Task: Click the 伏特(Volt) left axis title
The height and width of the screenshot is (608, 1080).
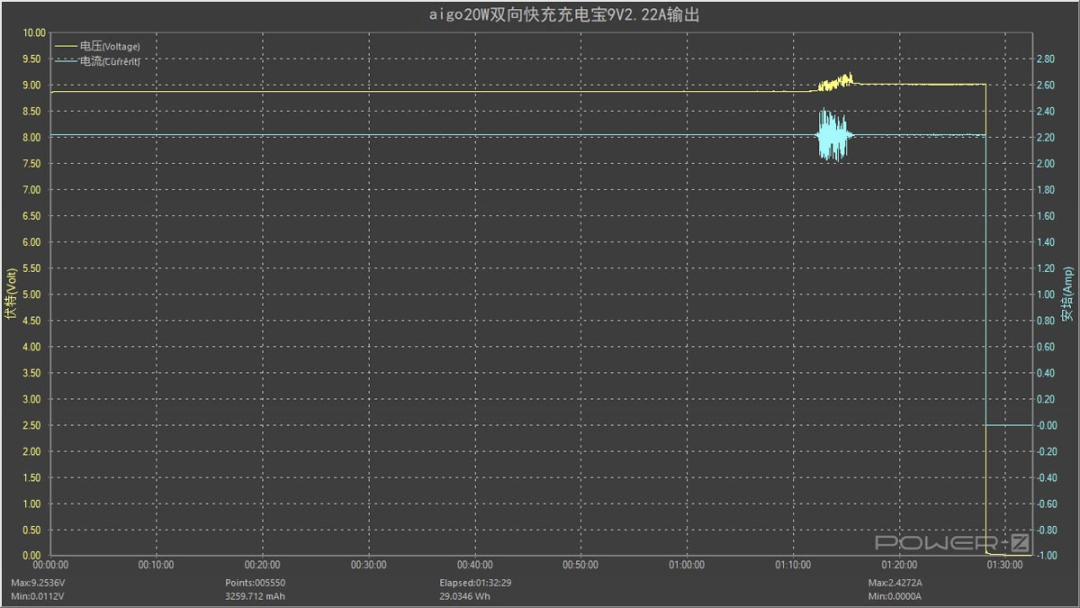Action: coord(10,294)
